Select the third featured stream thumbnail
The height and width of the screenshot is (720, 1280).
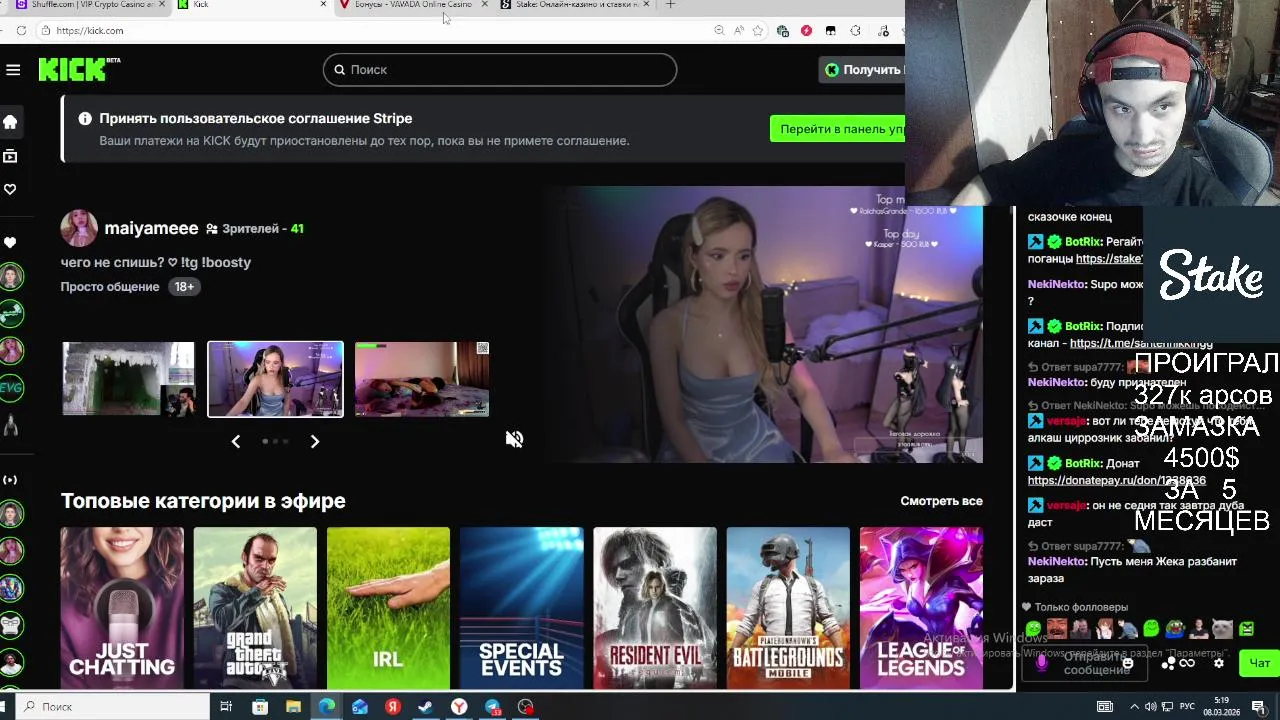422,379
